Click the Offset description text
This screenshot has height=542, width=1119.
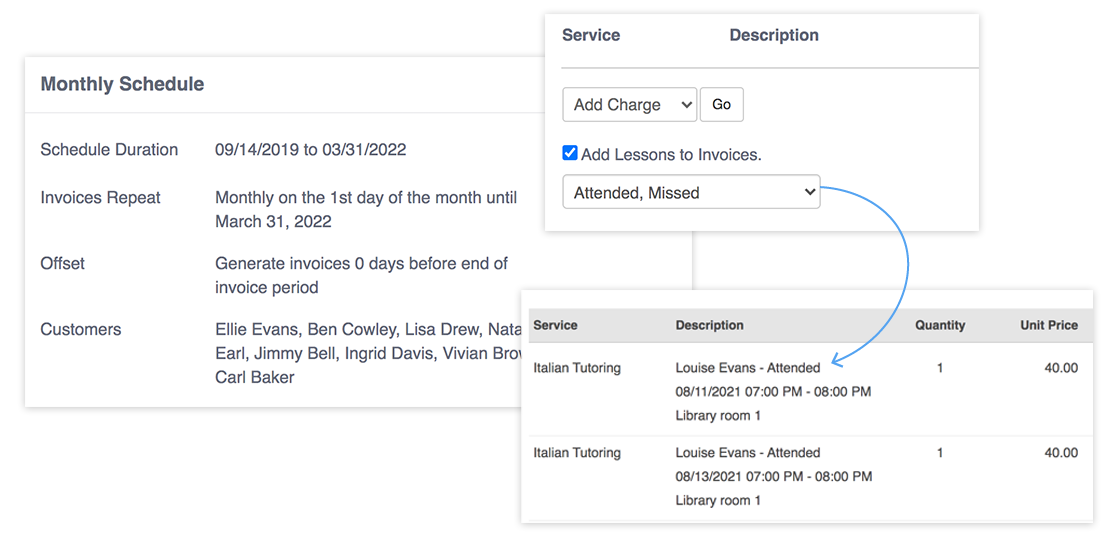tap(361, 275)
